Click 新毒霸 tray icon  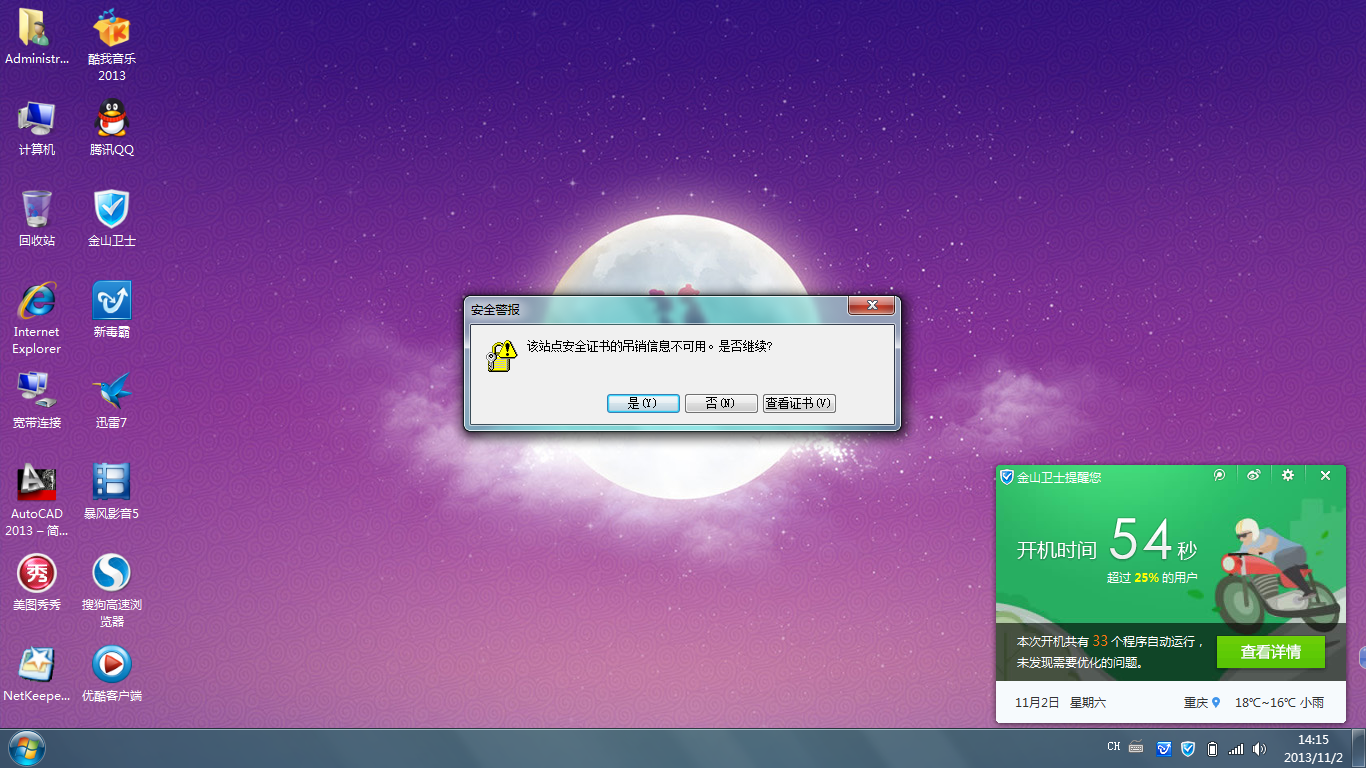coord(1164,748)
